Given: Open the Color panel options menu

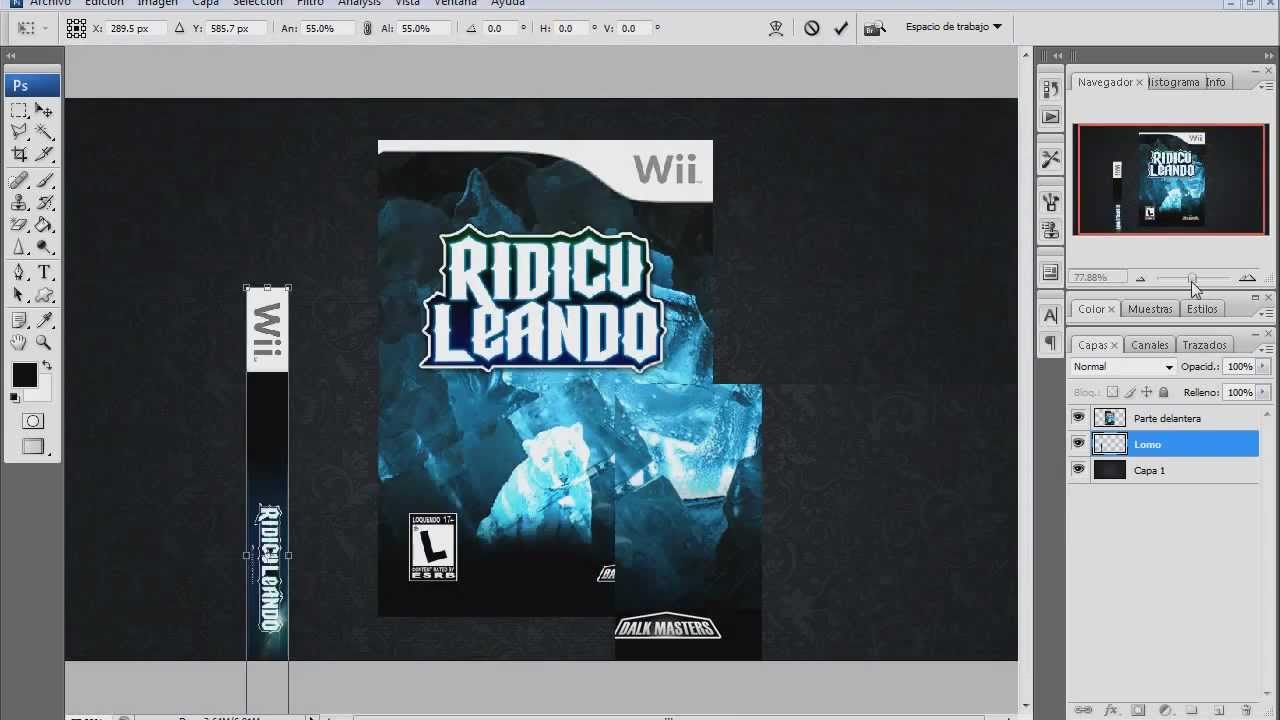Looking at the screenshot, I should (x=1267, y=313).
